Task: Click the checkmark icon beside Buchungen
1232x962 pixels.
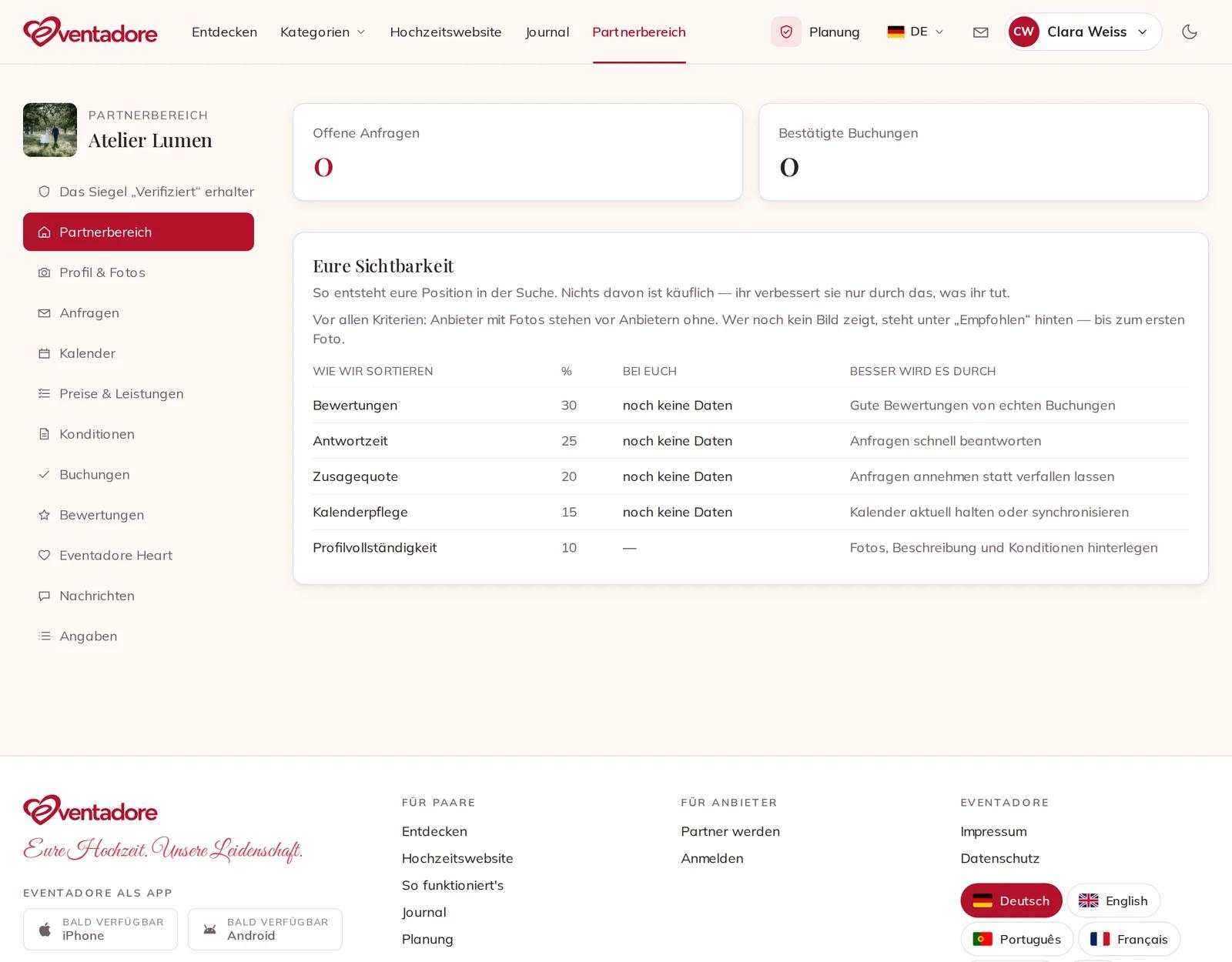Action: (x=45, y=474)
